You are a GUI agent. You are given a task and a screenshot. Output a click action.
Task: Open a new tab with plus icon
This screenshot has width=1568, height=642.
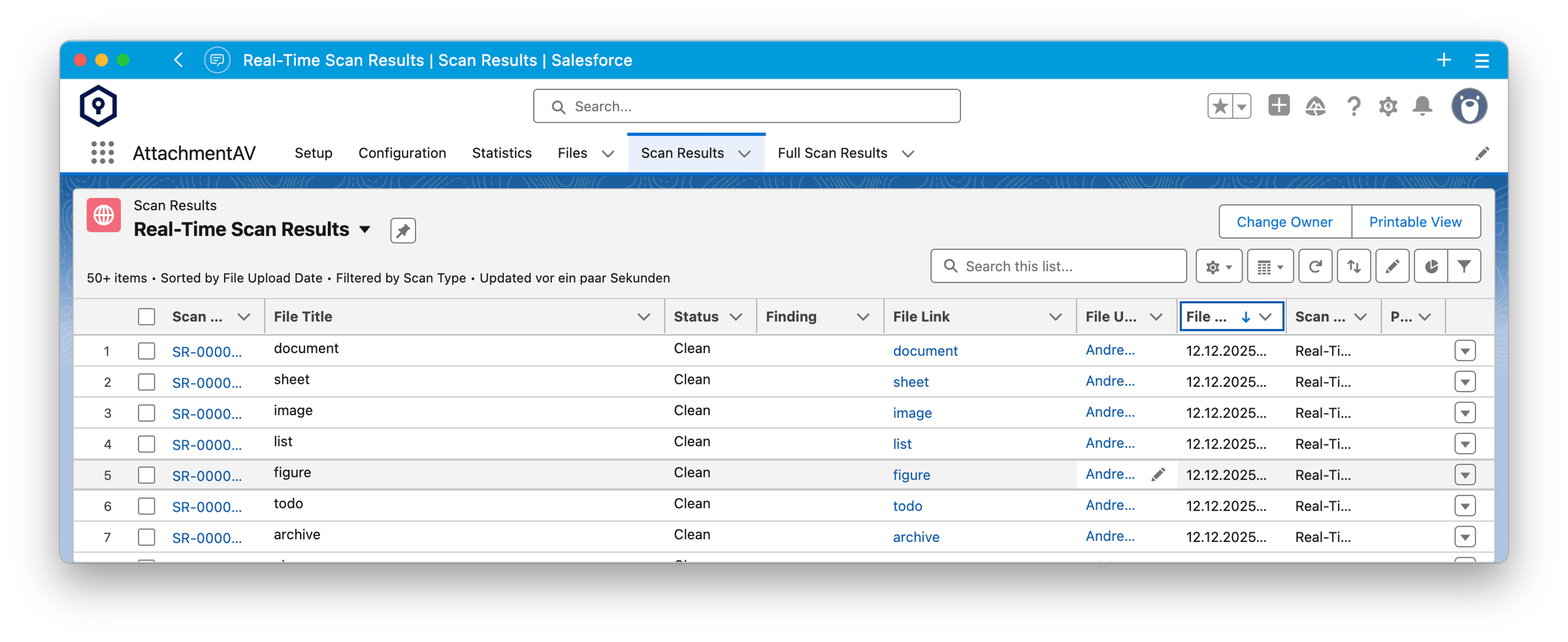coord(1444,60)
